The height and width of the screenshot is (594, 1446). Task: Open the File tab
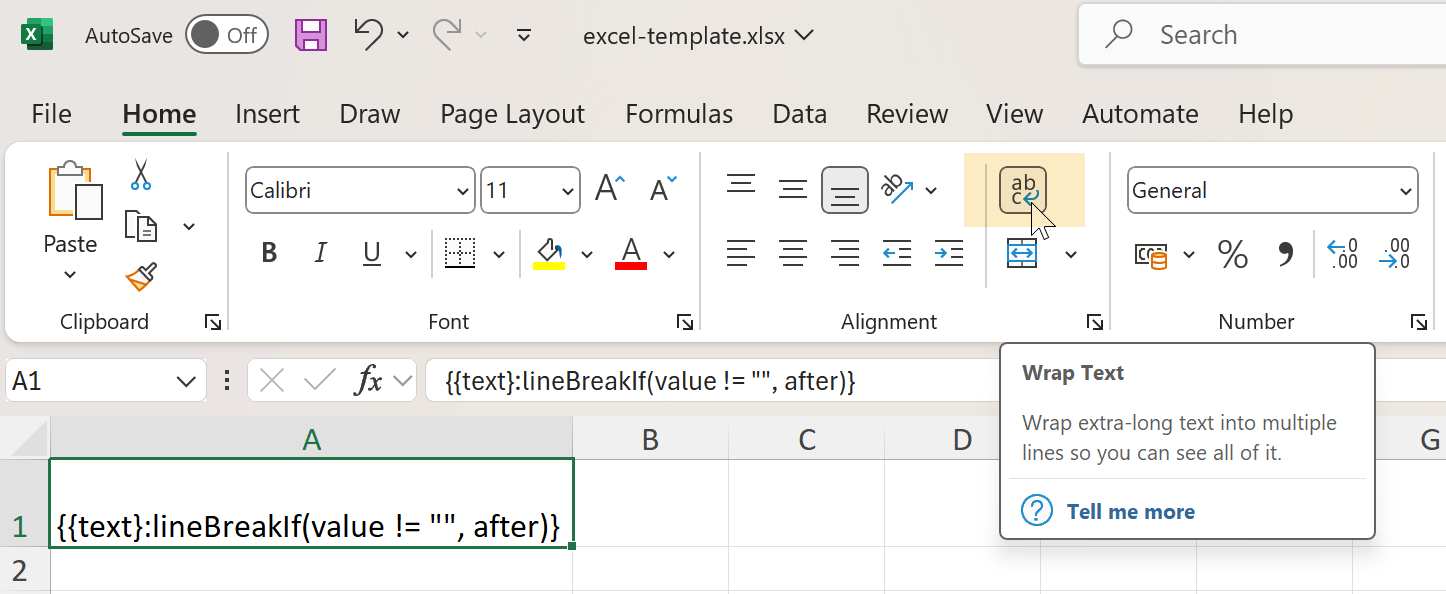coord(51,114)
